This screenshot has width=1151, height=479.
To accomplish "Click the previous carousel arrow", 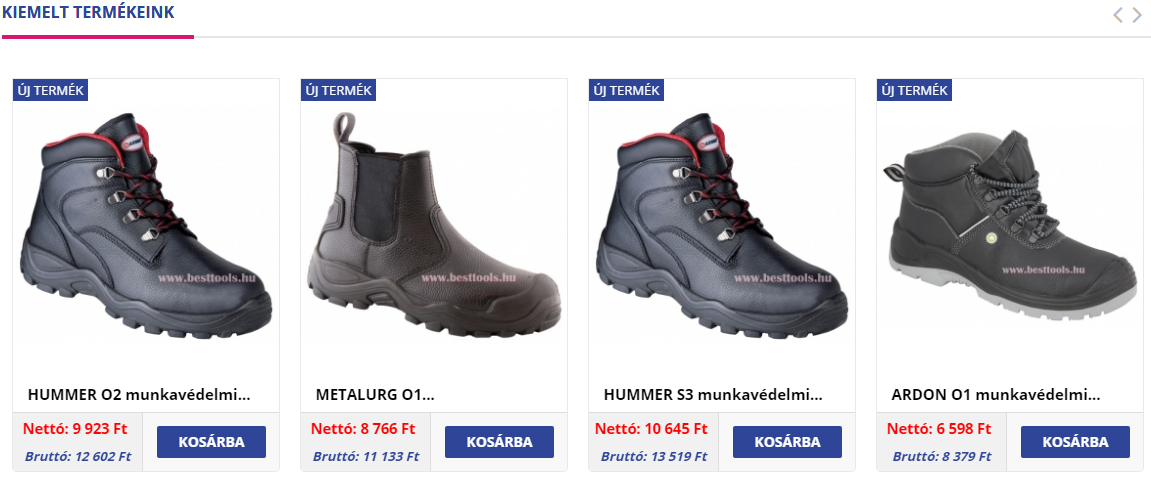I will coord(1117,15).
